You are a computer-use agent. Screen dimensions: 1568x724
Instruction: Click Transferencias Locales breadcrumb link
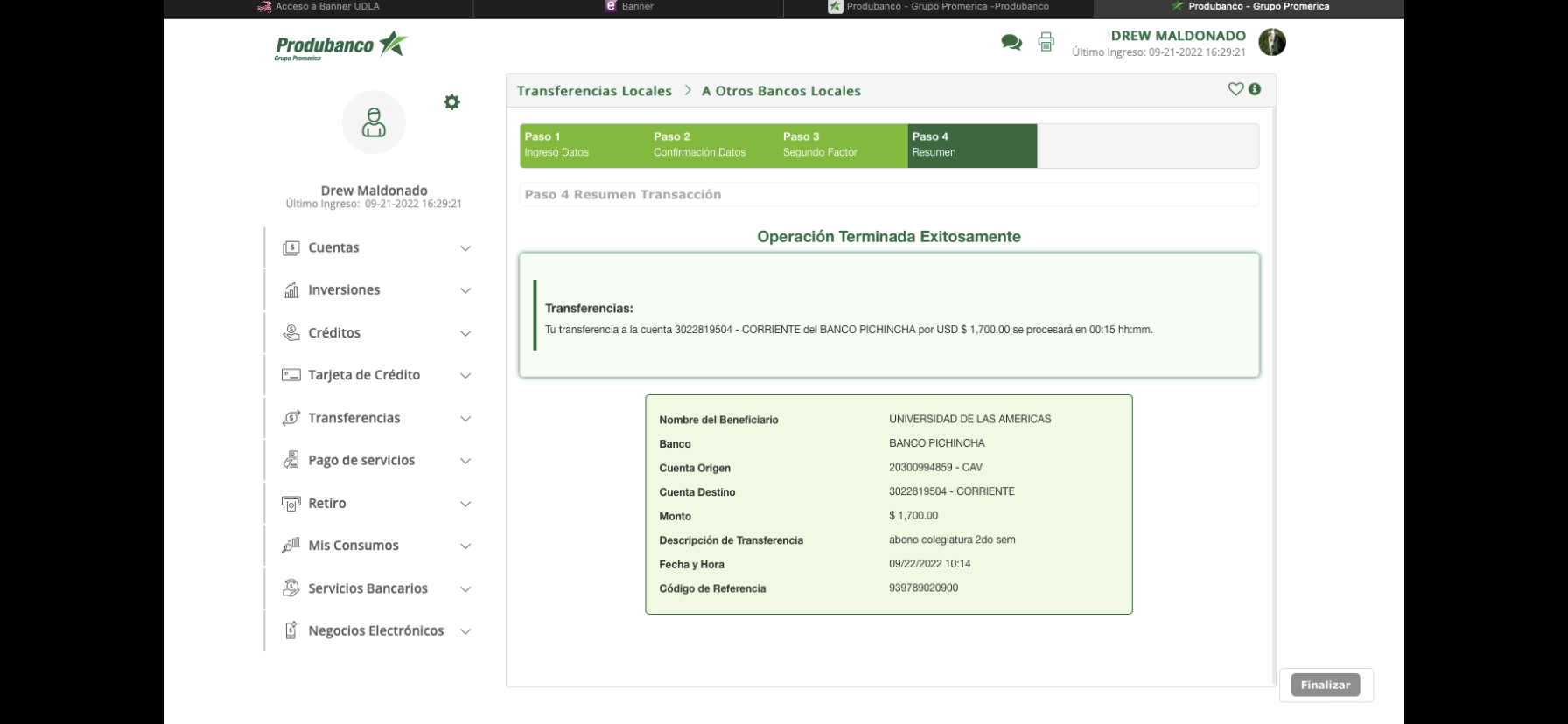point(594,91)
